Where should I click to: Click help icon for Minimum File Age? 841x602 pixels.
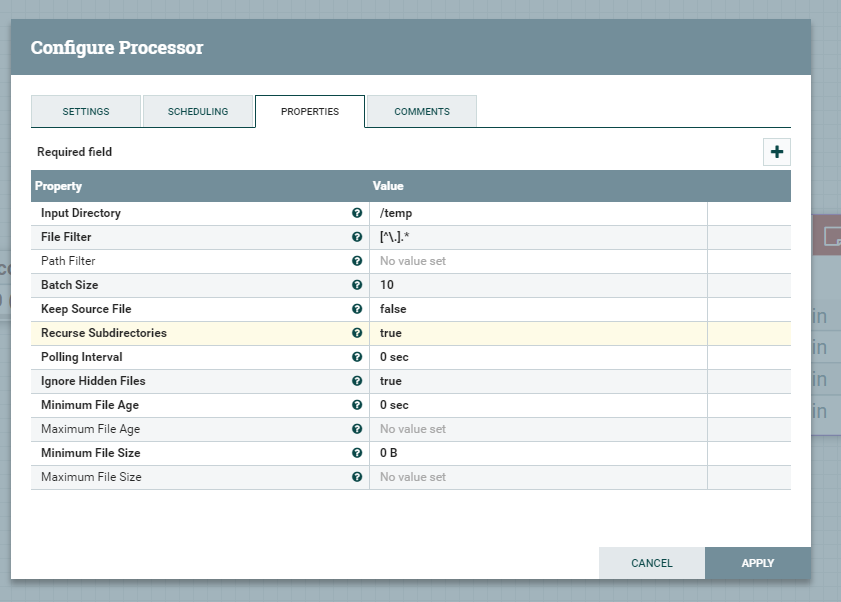click(x=357, y=405)
